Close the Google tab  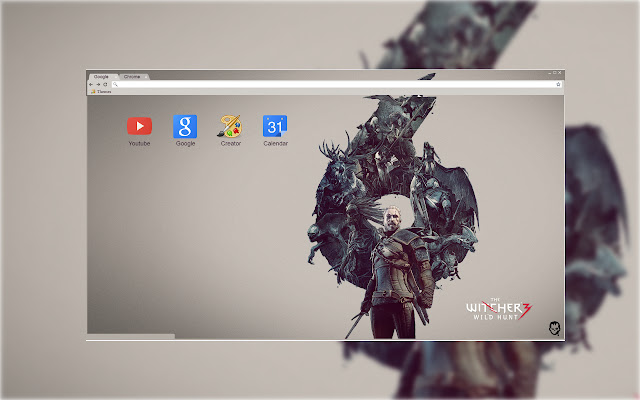pos(116,77)
